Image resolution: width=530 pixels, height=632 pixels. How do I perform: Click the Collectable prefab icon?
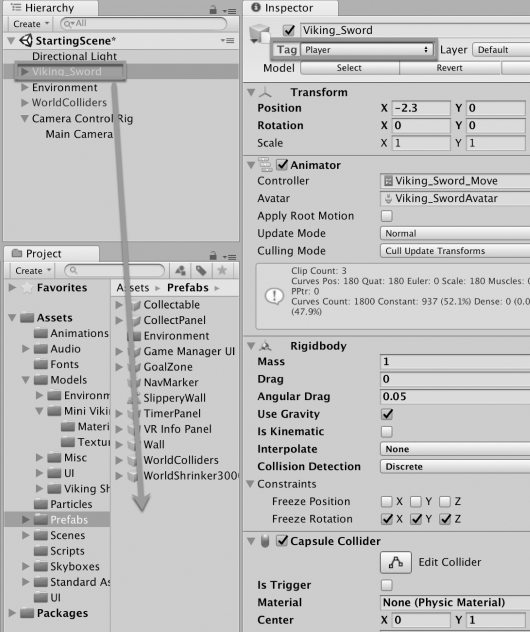point(135,305)
